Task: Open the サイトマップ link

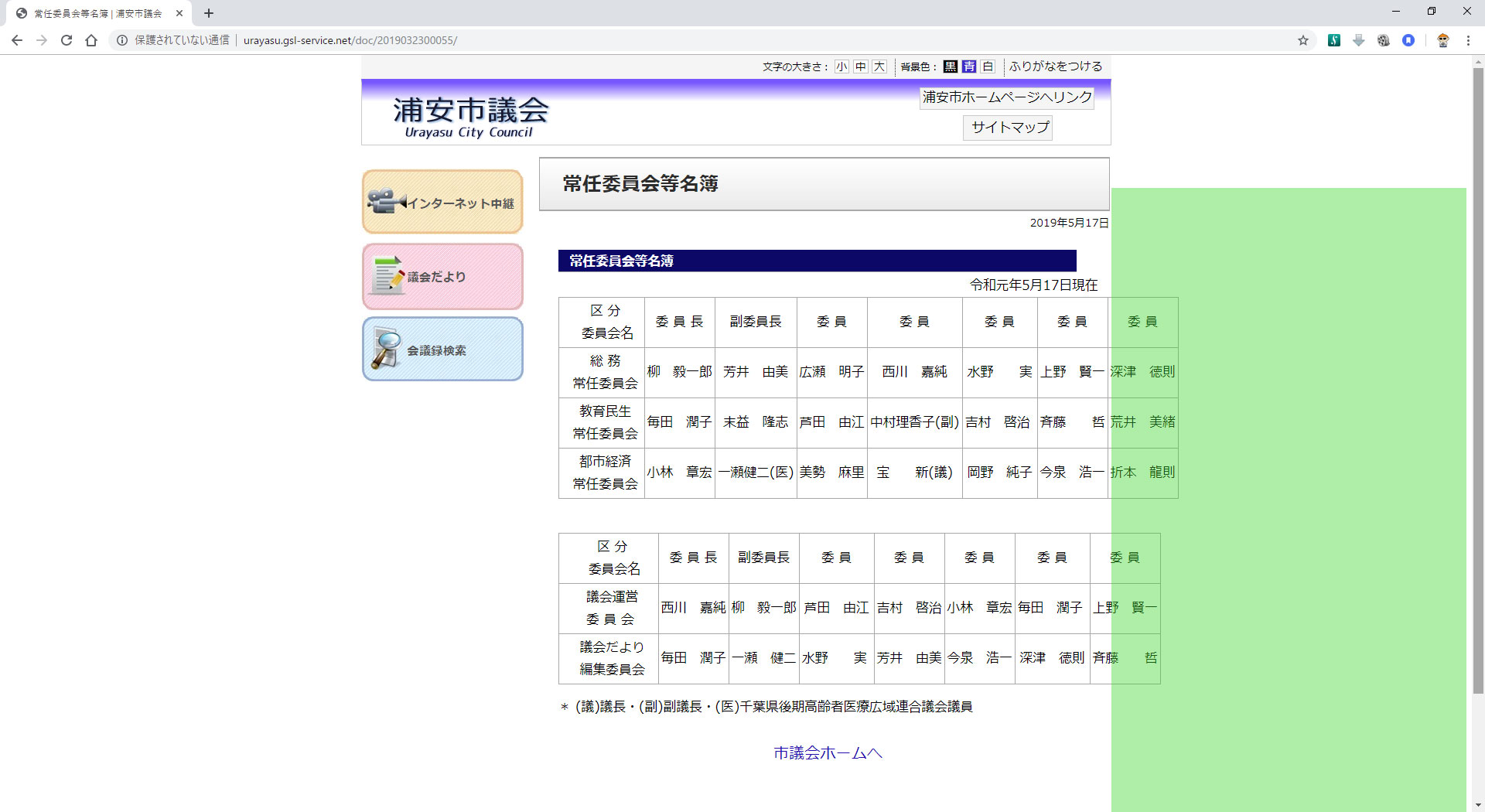Action: pyautogui.click(x=1008, y=128)
